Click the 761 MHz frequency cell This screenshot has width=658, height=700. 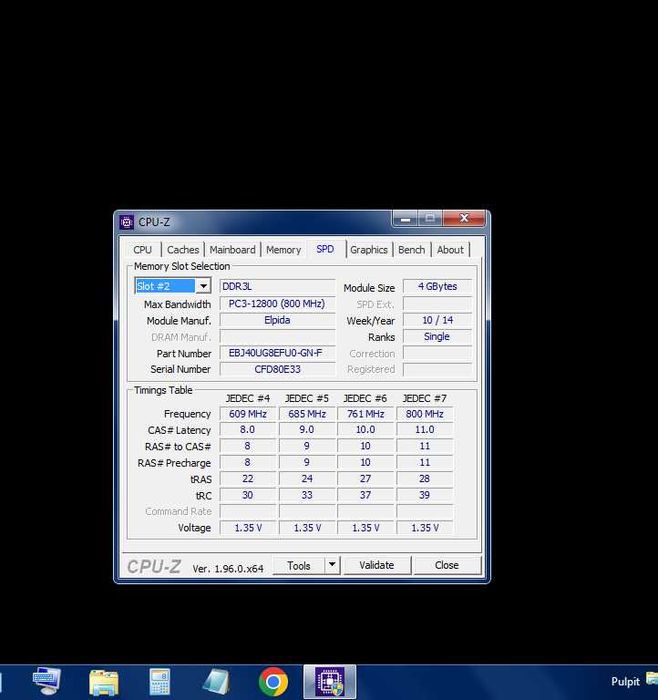point(365,414)
